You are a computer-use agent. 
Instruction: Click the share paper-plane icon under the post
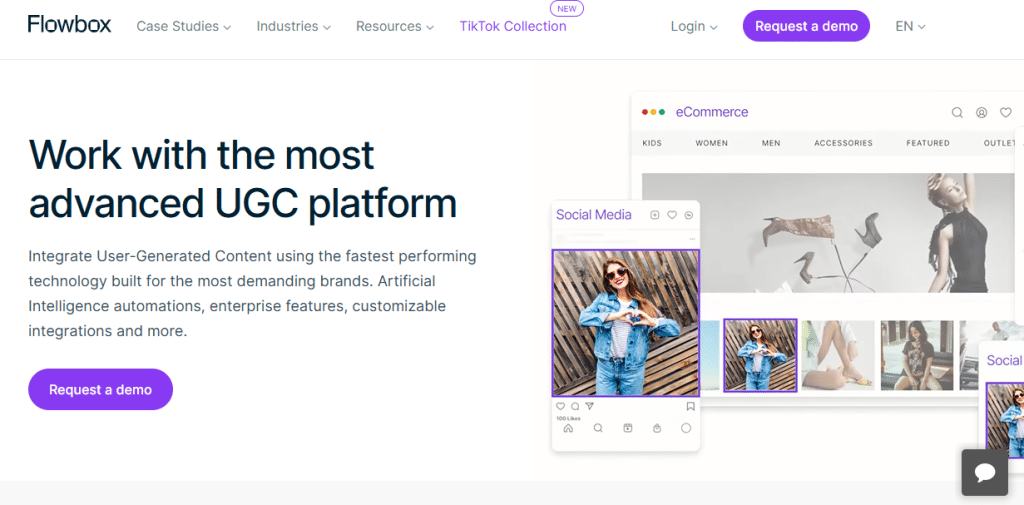point(590,407)
